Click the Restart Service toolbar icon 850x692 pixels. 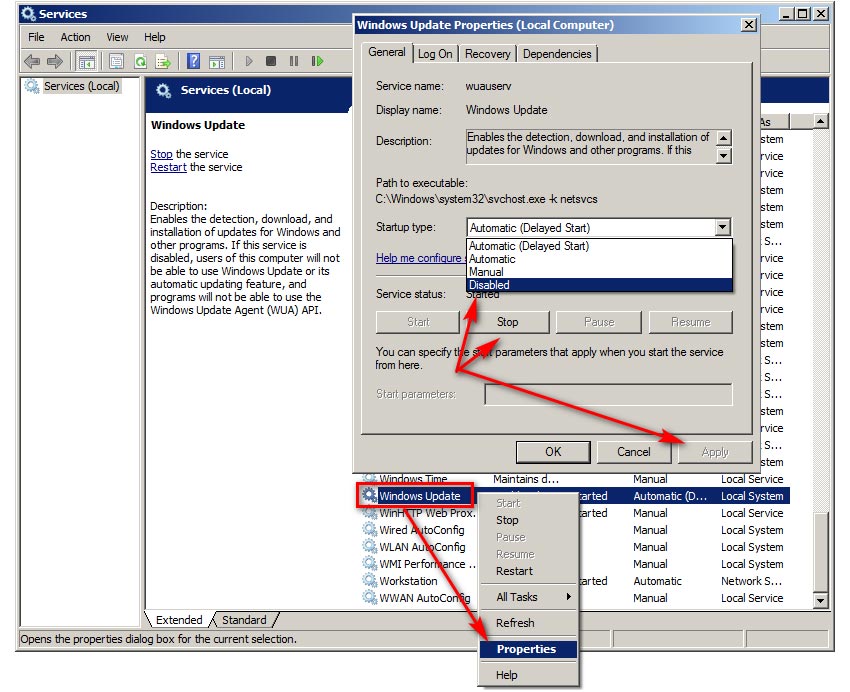(x=317, y=61)
